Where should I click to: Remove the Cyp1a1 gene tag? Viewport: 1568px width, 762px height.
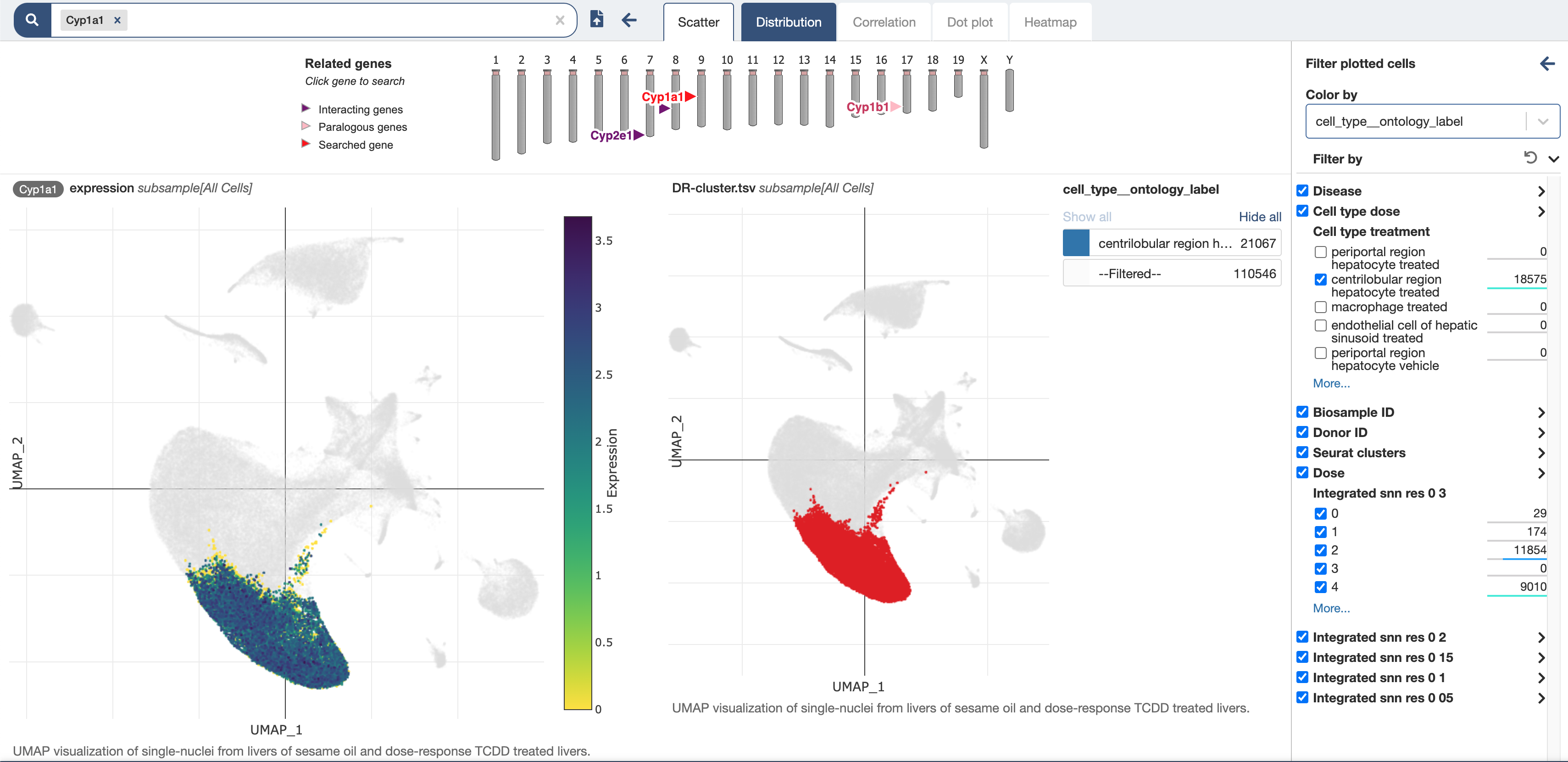click(x=117, y=20)
